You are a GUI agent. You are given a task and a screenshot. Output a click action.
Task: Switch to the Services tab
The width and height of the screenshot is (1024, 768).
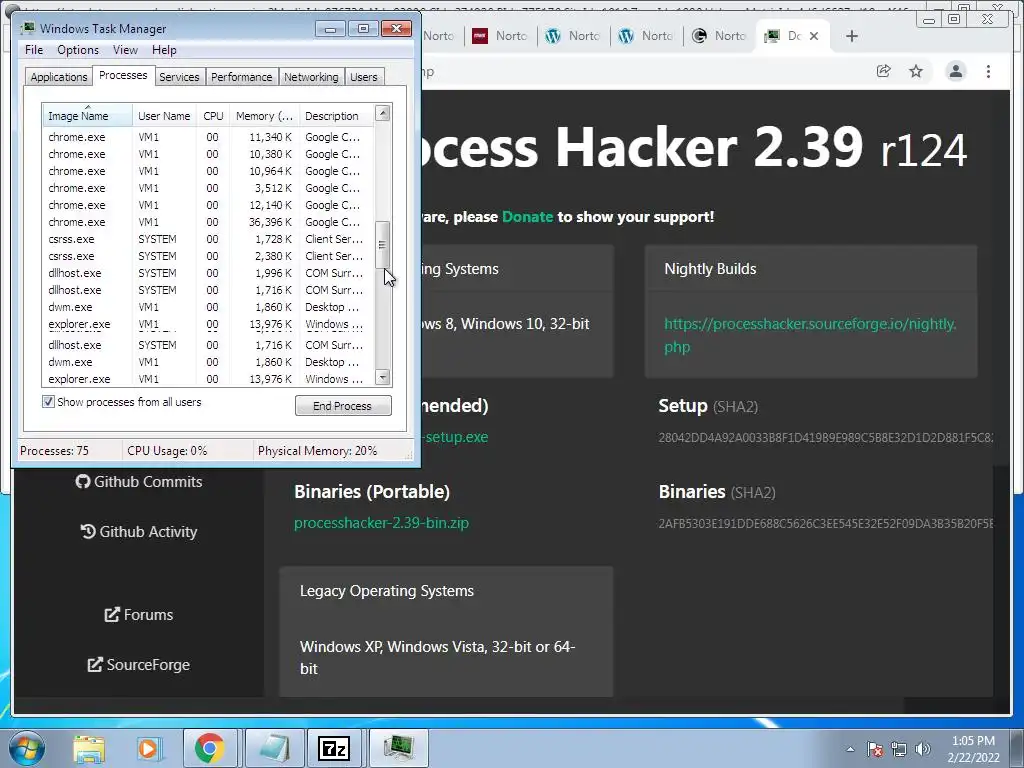(179, 77)
